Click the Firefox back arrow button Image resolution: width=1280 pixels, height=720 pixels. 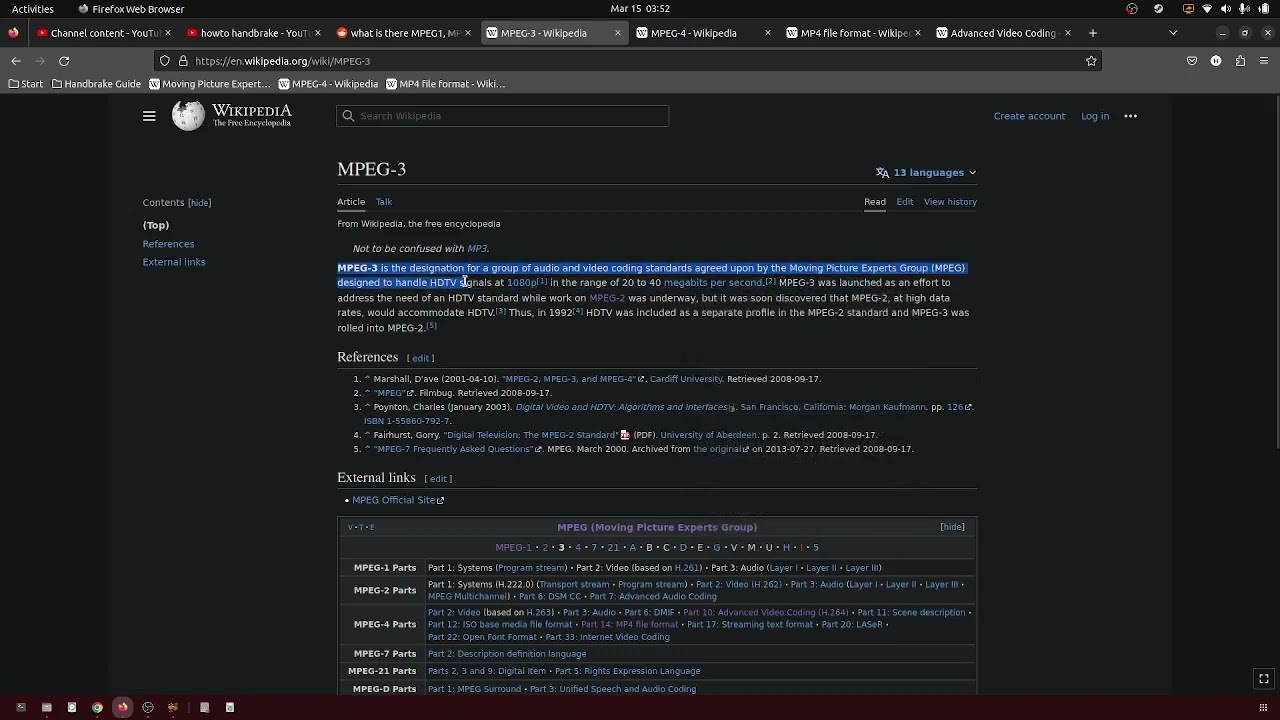pos(16,61)
